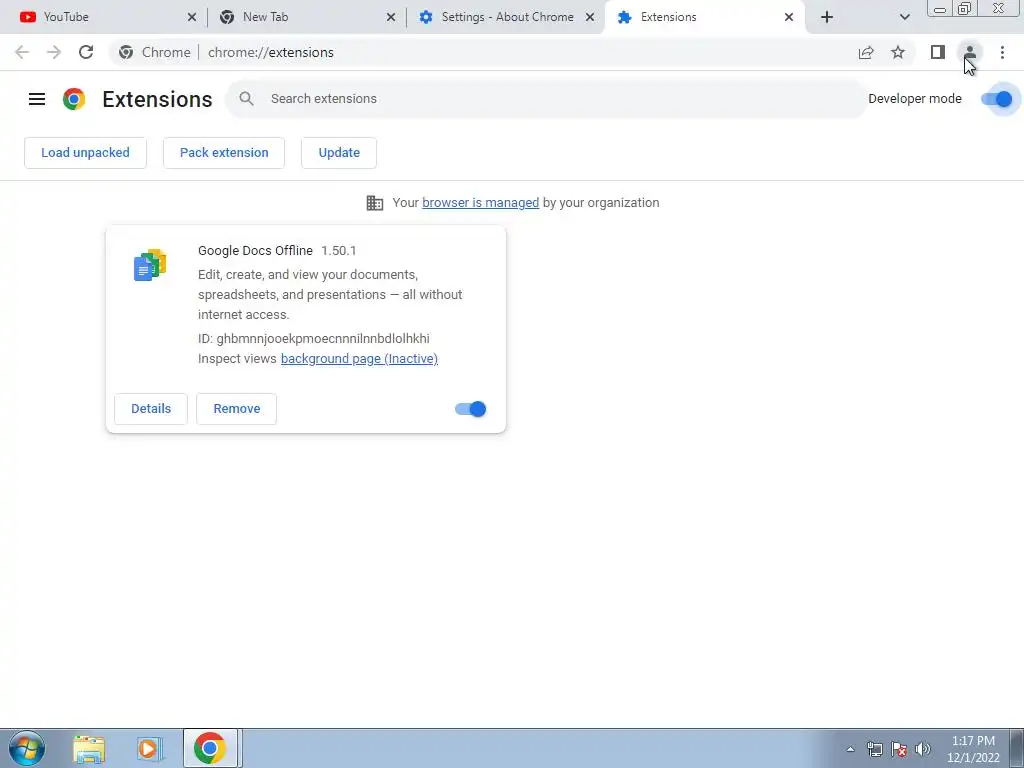1024x768 pixels.
Task: Reload the extensions page
Action: [86, 52]
